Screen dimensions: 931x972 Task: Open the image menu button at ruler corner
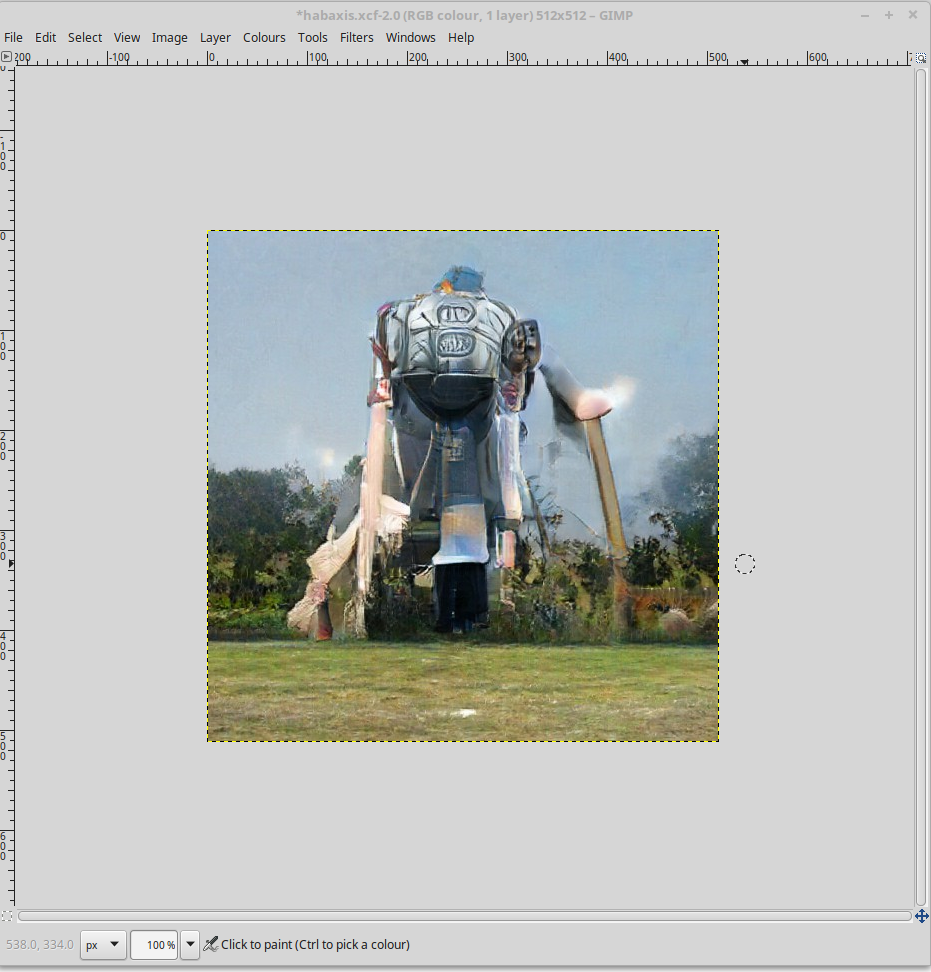tap(6, 57)
